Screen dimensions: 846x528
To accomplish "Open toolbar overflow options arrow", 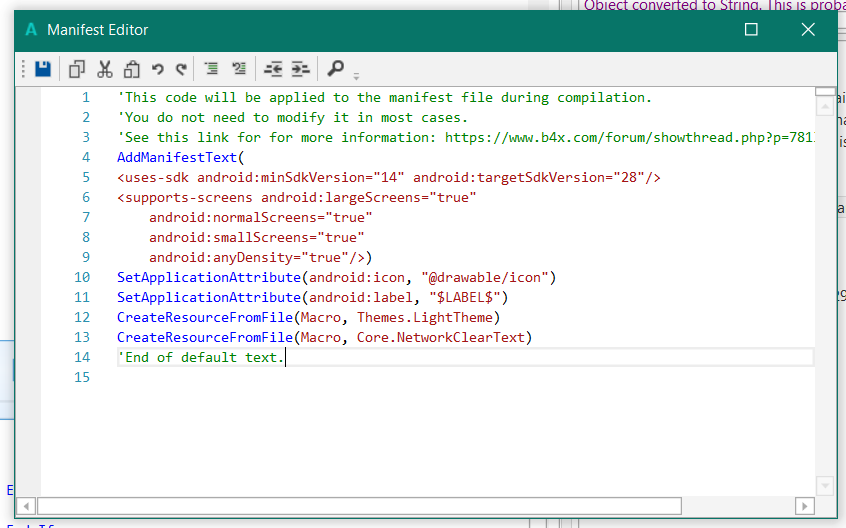I will tap(356, 77).
